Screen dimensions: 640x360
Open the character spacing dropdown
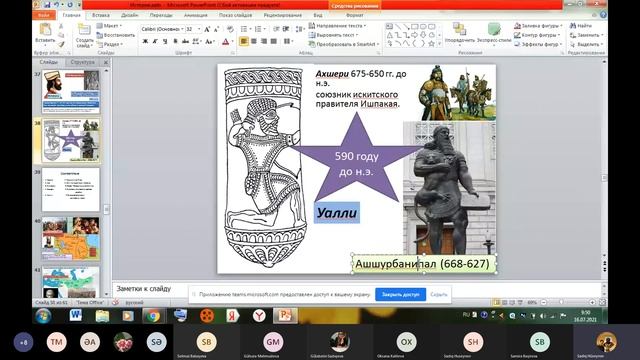pos(196,41)
